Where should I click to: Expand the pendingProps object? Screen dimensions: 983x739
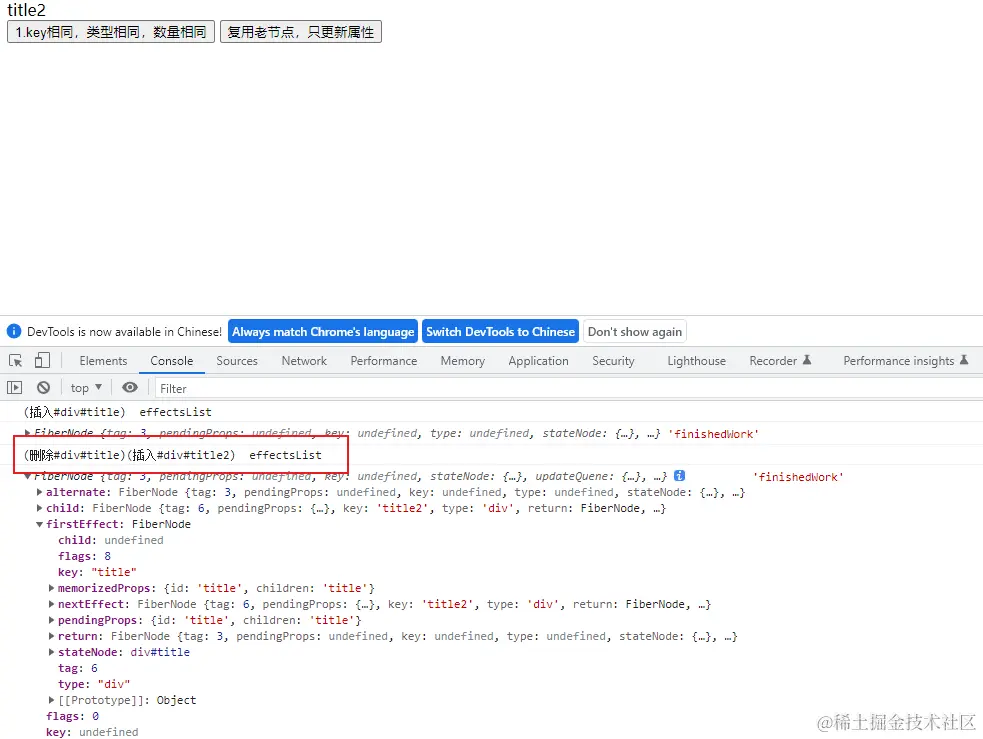tap(51, 620)
